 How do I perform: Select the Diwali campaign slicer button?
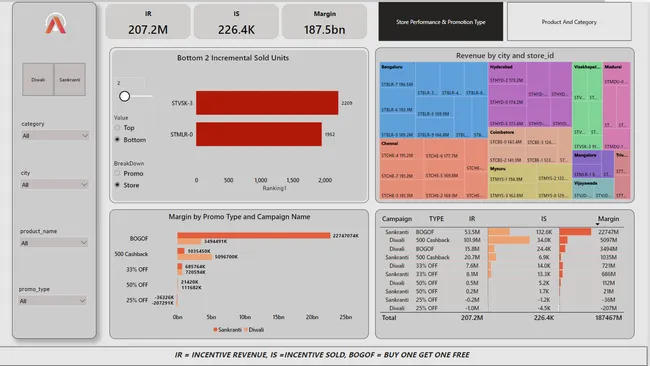(38, 80)
